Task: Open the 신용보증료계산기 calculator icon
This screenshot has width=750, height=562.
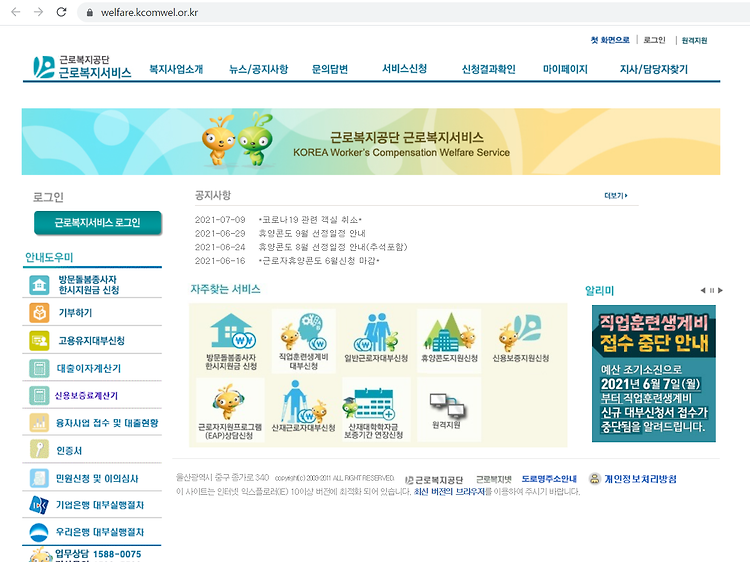Action: (x=39, y=396)
